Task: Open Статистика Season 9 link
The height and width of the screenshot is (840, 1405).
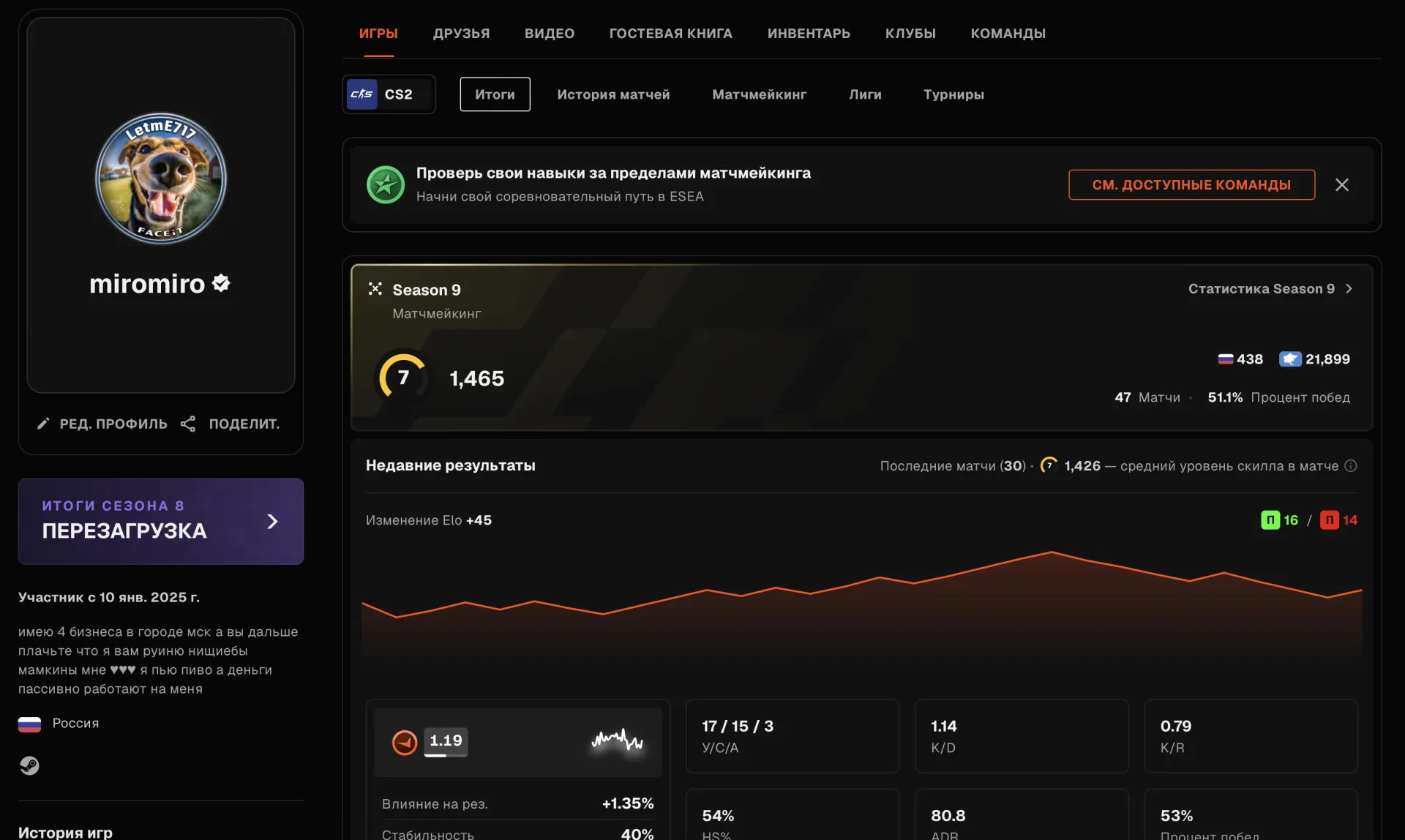Action: 1270,289
